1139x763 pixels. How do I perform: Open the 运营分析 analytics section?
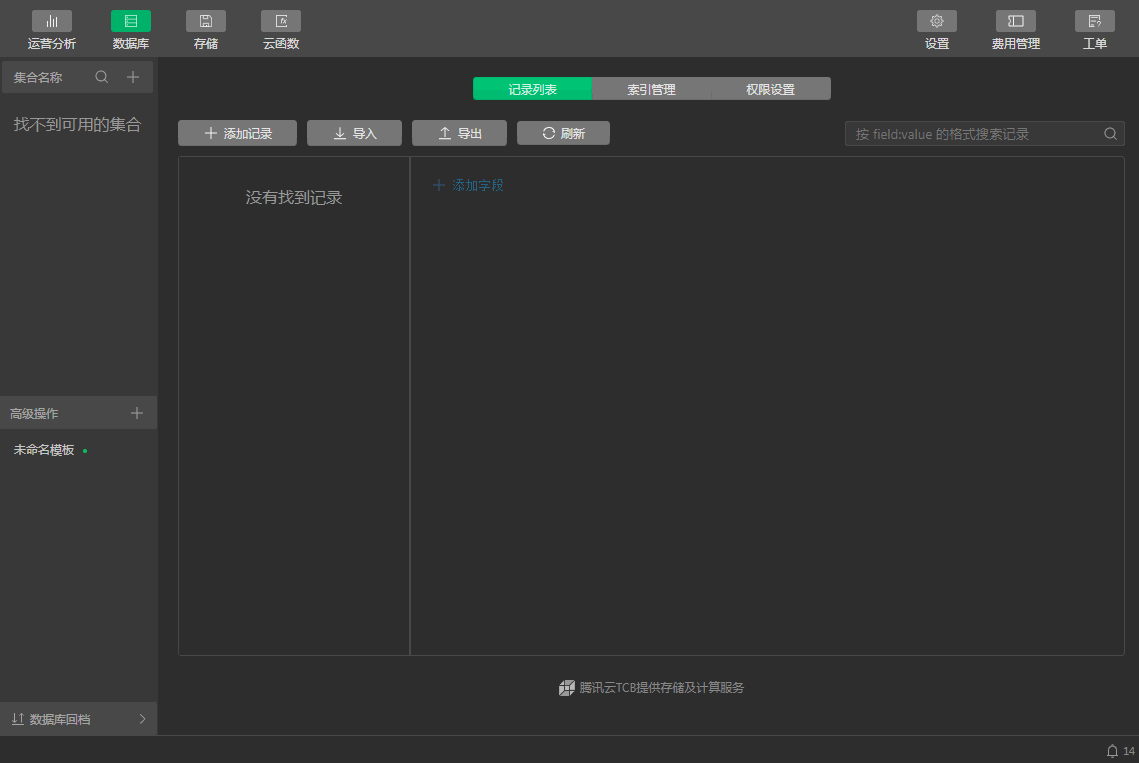pos(52,30)
